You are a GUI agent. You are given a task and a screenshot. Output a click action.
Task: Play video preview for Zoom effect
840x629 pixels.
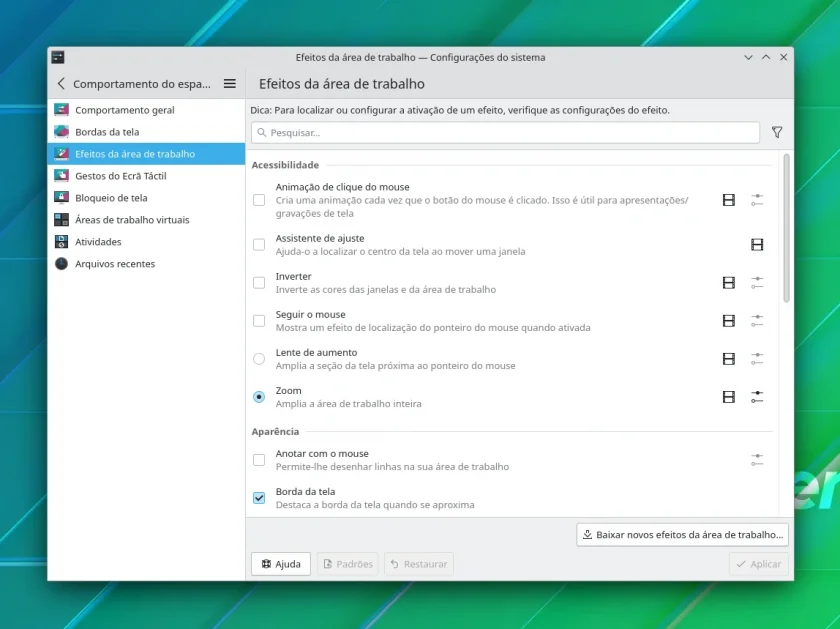click(x=729, y=397)
